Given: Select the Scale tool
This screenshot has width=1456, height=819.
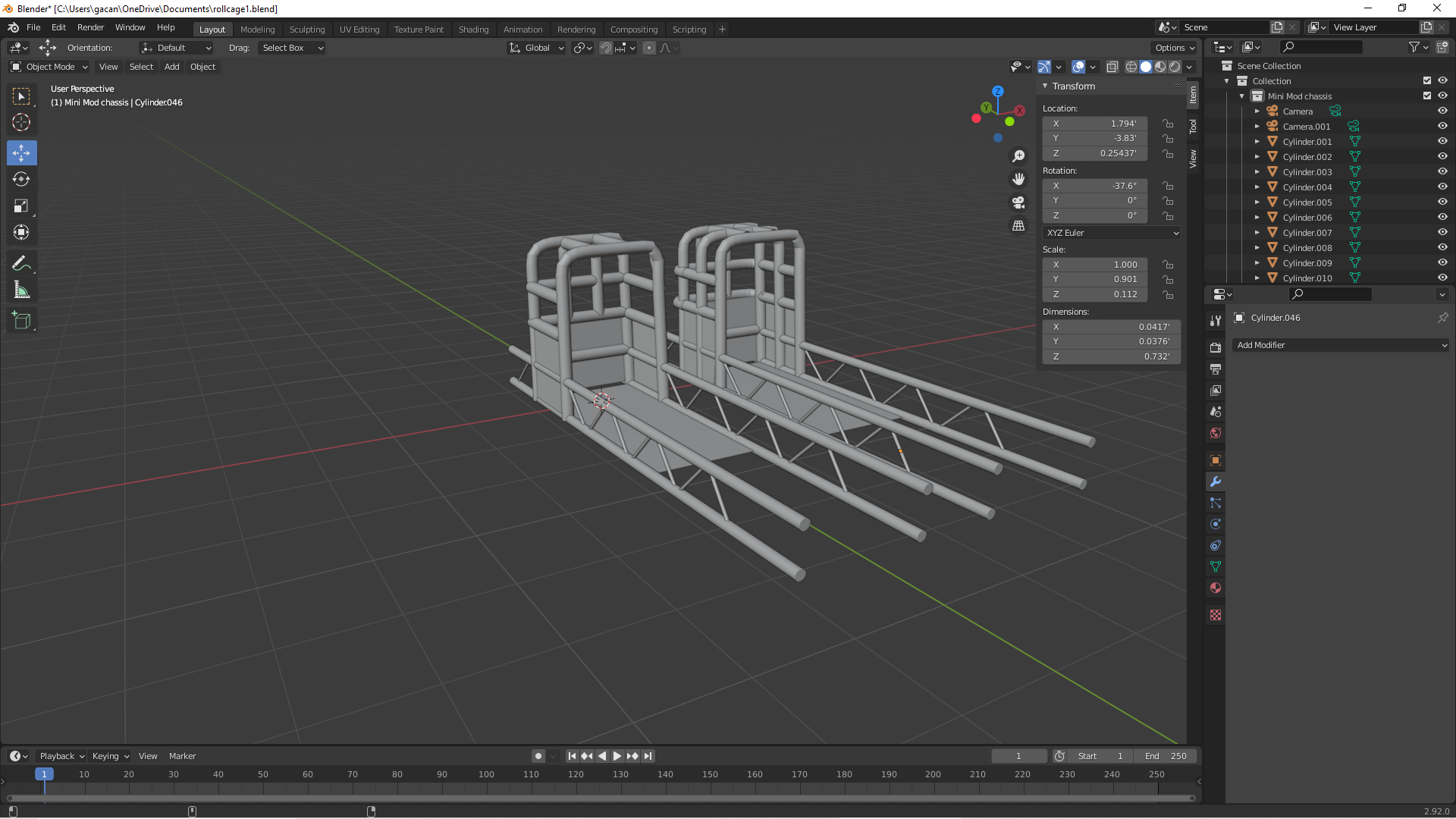Looking at the screenshot, I should point(21,206).
